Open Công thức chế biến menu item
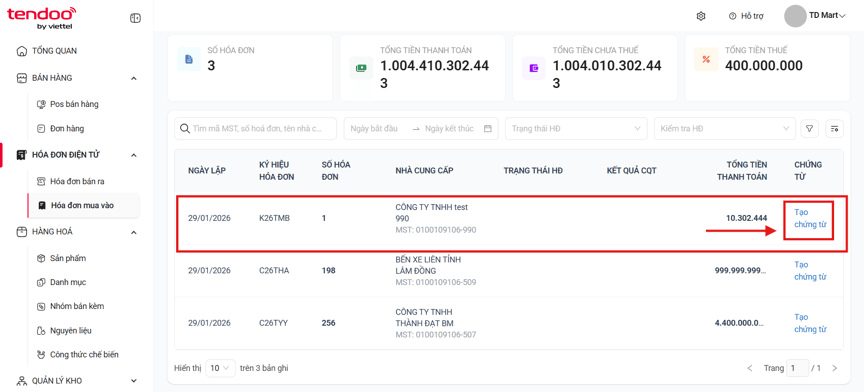This screenshot has width=864, height=392. 84,355
